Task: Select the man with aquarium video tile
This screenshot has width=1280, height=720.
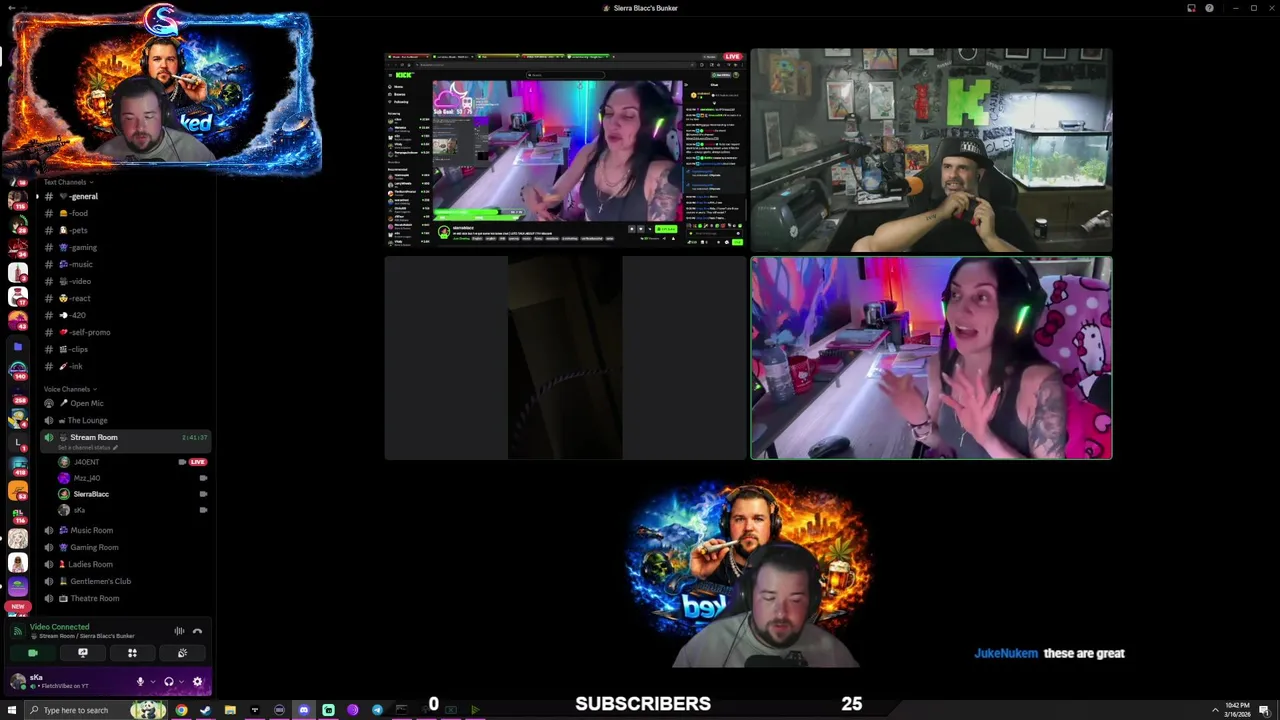Action: [931, 150]
